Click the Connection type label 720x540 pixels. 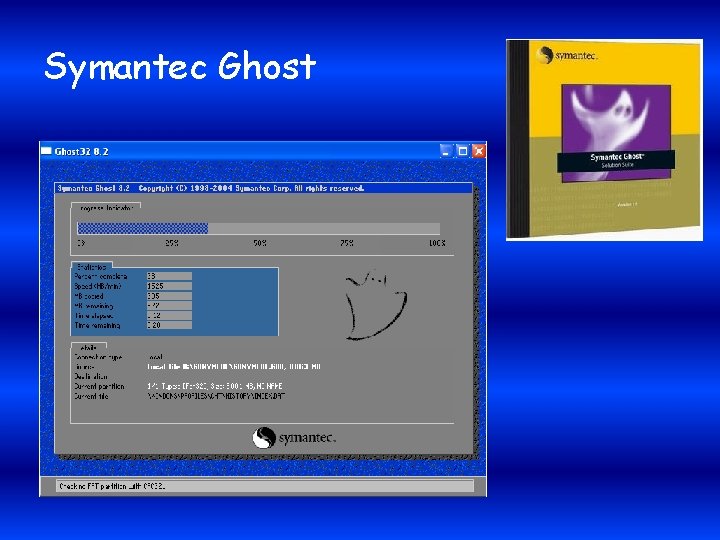98,357
